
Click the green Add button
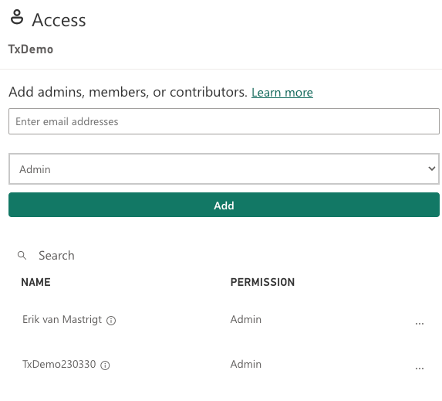pos(224,205)
